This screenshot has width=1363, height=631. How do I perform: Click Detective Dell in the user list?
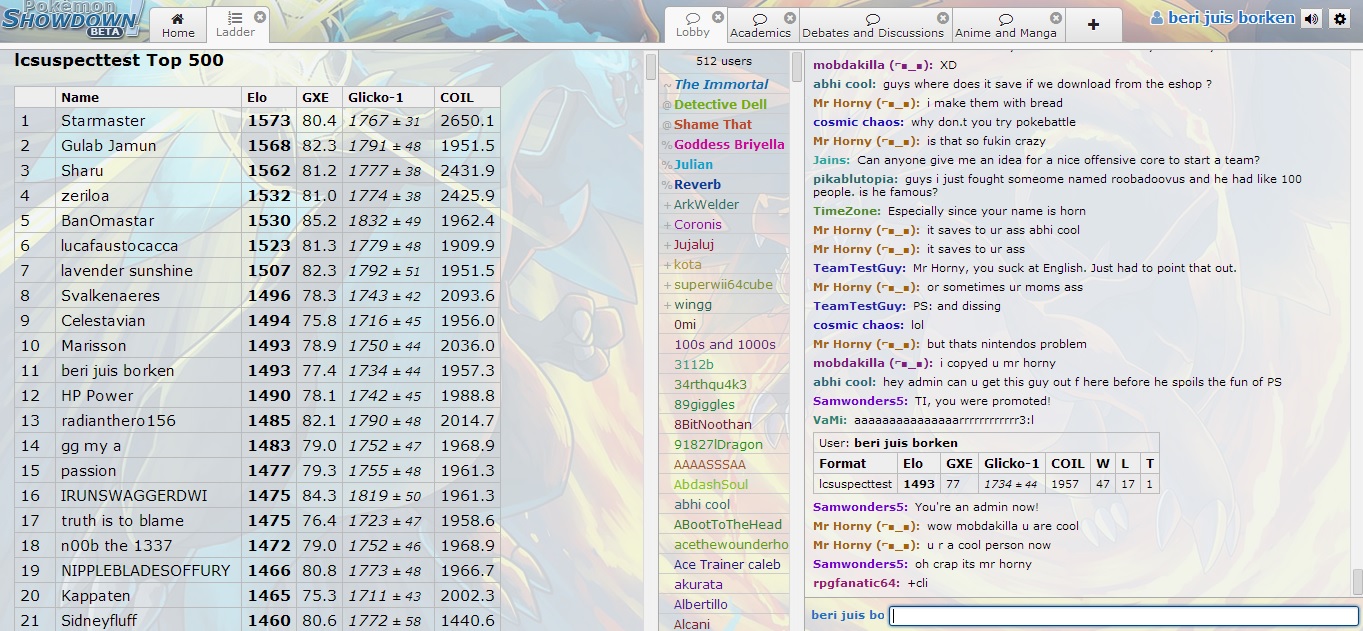(719, 104)
